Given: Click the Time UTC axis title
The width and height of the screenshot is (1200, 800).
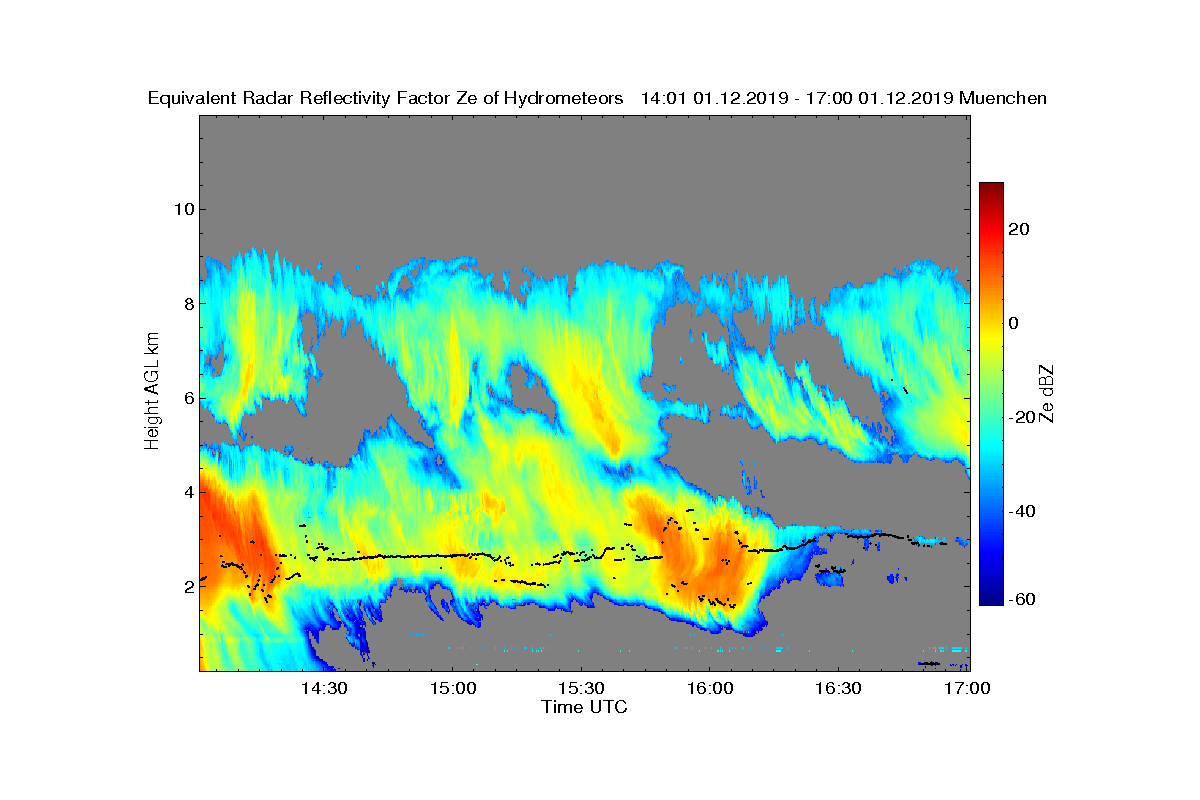Looking at the screenshot, I should click(585, 707).
